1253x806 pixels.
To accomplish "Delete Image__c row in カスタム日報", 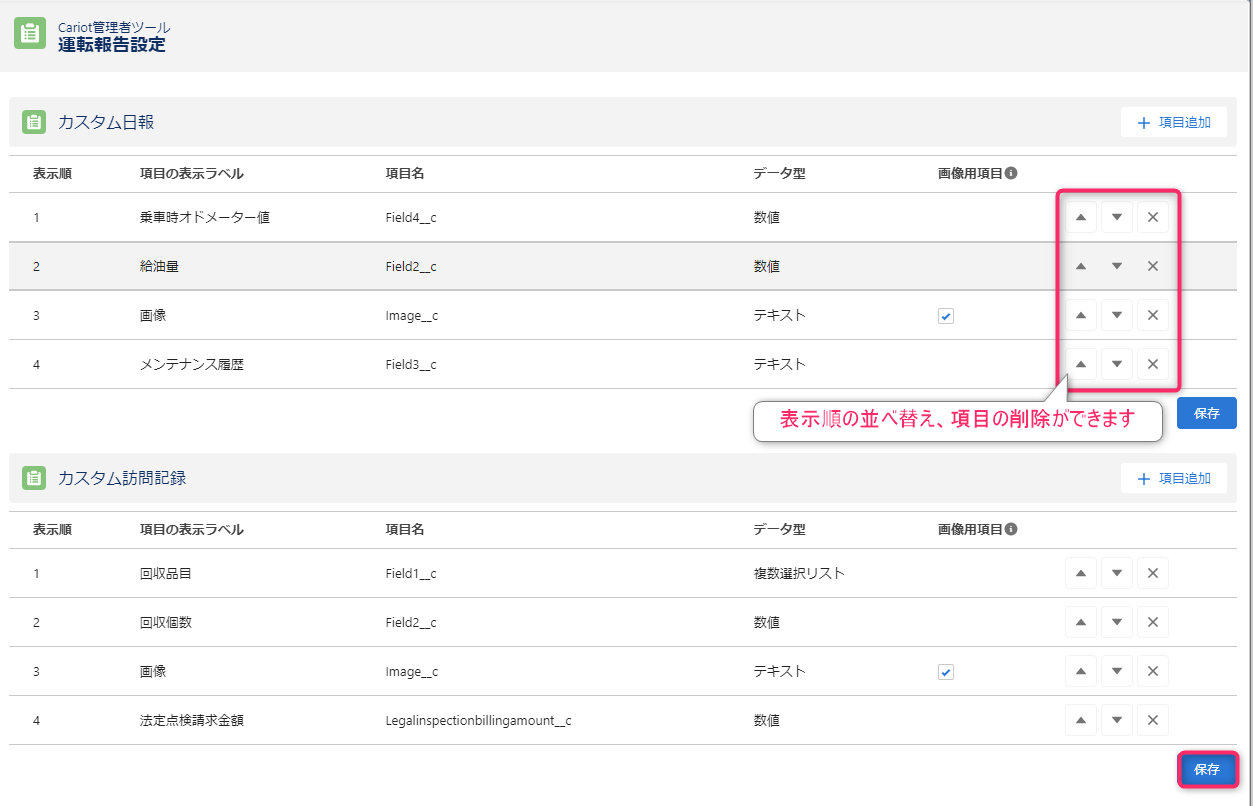I will click(x=1152, y=315).
